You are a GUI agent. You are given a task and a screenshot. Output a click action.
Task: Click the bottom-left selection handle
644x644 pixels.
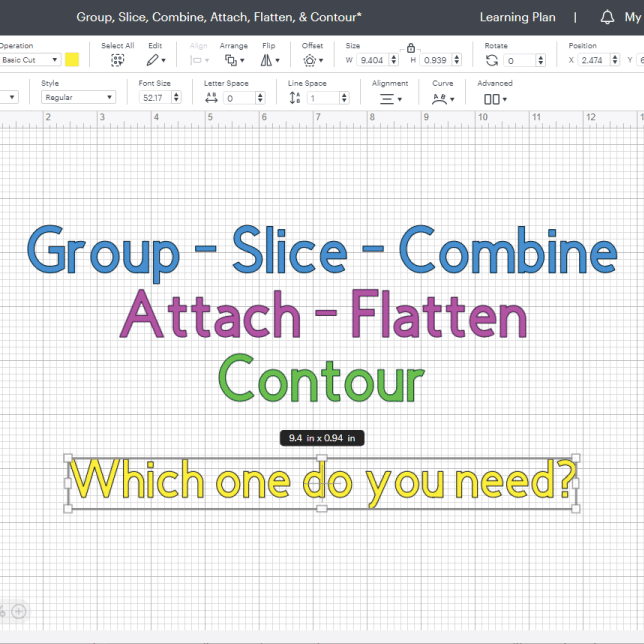pos(68,508)
